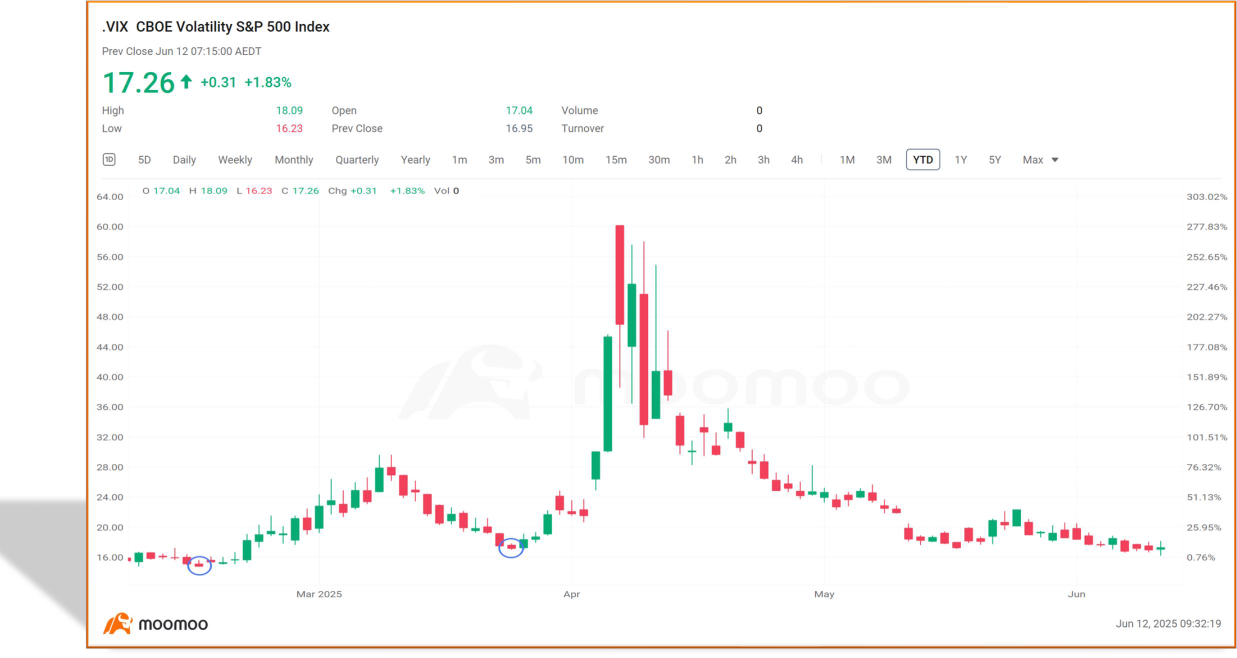Click the green up arrow beside 17.26
Image resolution: width=1237 pixels, height=658 pixels.
tap(186, 82)
